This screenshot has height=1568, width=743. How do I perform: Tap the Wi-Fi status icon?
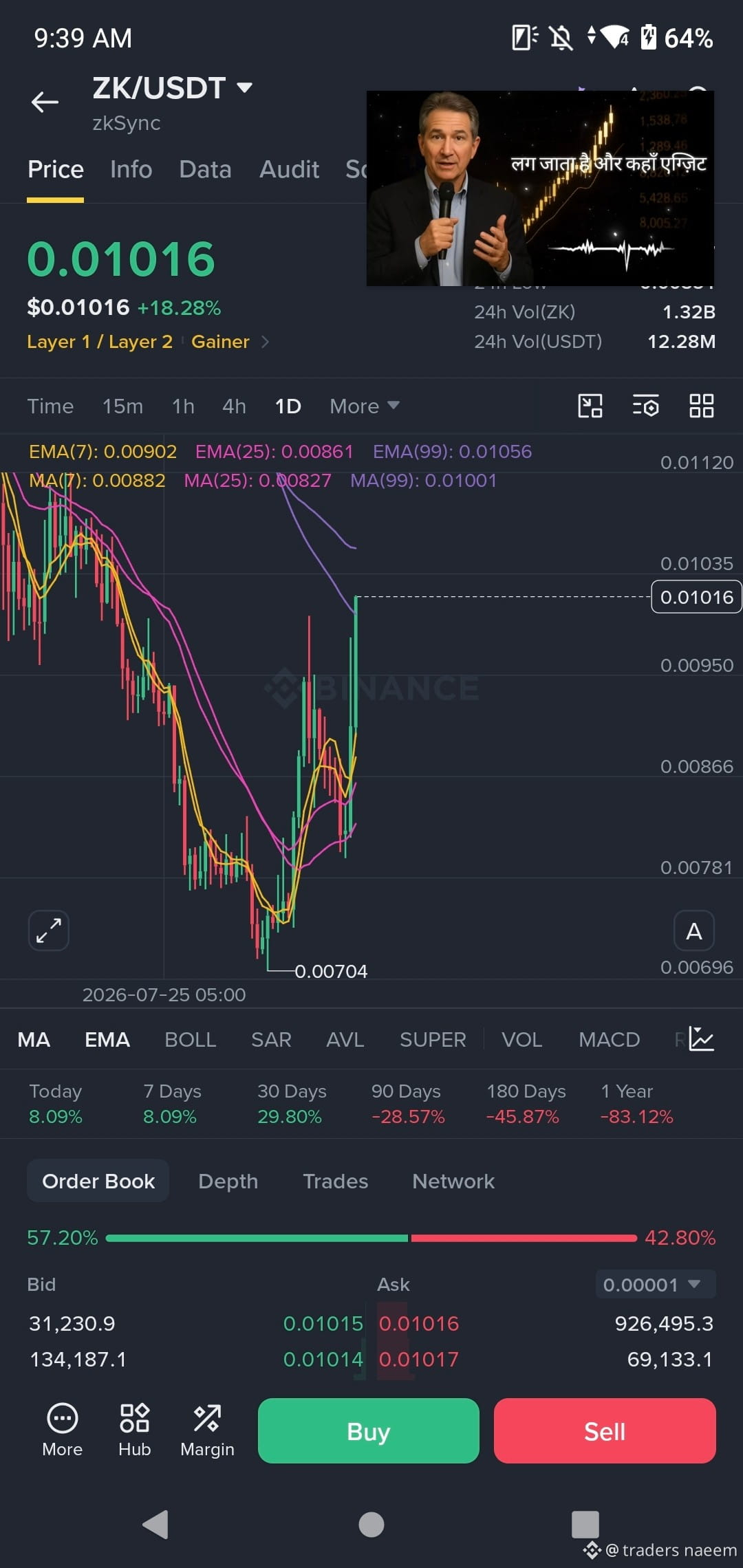(x=615, y=36)
